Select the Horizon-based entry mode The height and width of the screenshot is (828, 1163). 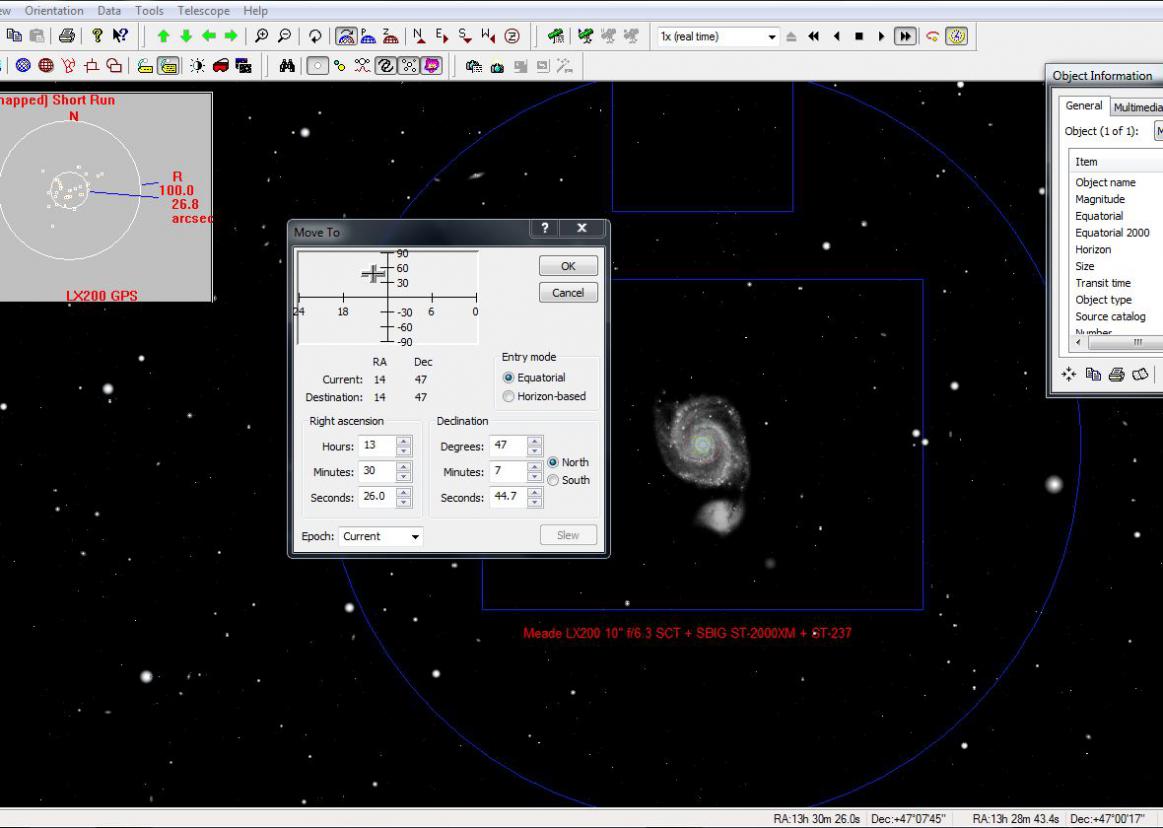(x=509, y=397)
